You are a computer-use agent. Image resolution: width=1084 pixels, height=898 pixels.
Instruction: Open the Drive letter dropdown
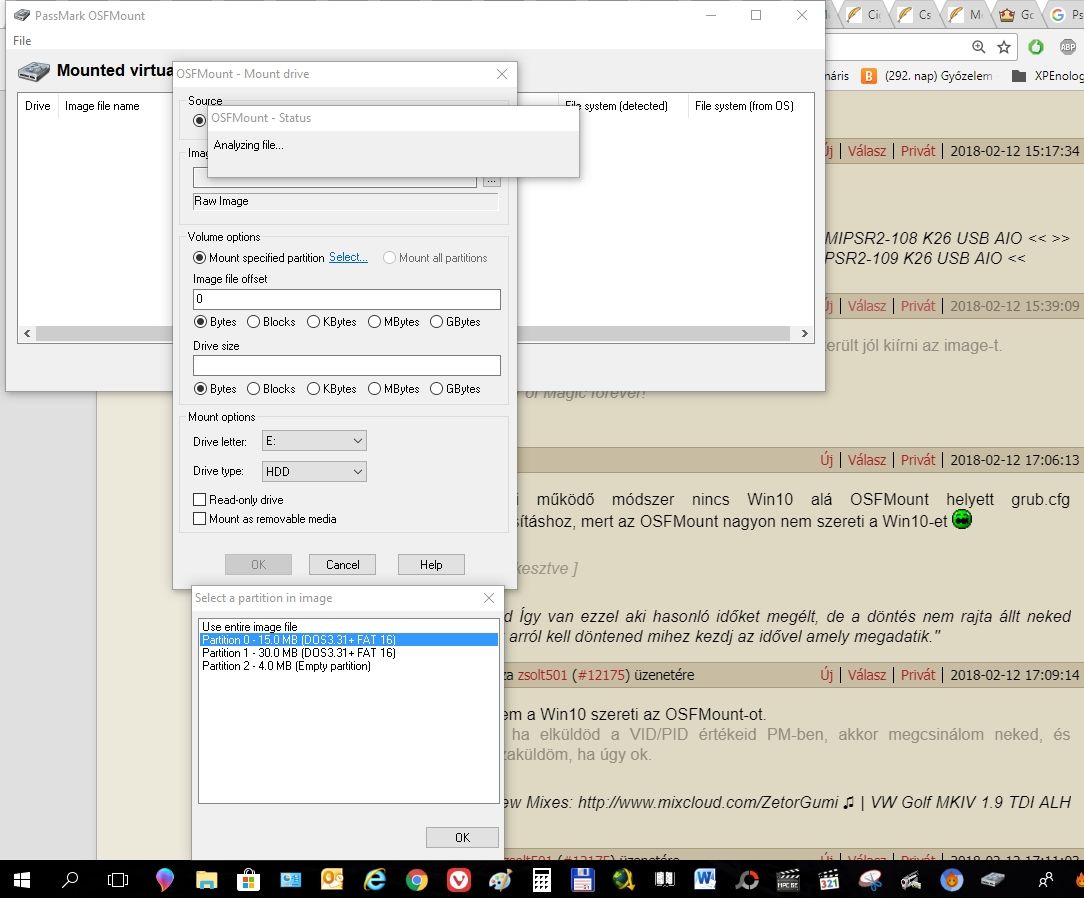click(x=314, y=441)
